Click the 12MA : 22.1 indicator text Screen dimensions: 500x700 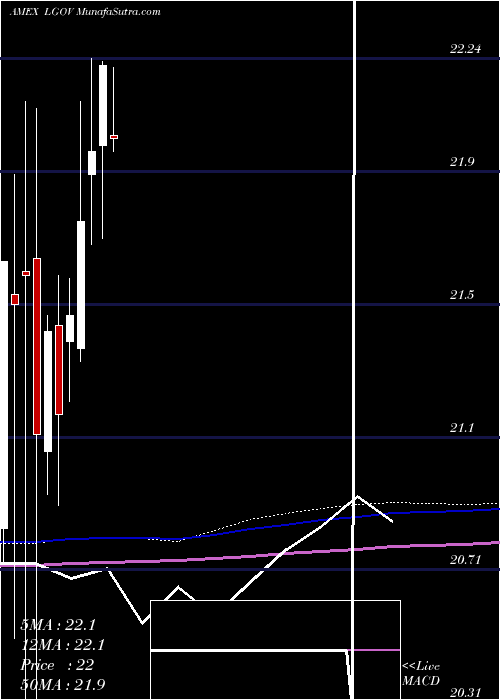63,645
